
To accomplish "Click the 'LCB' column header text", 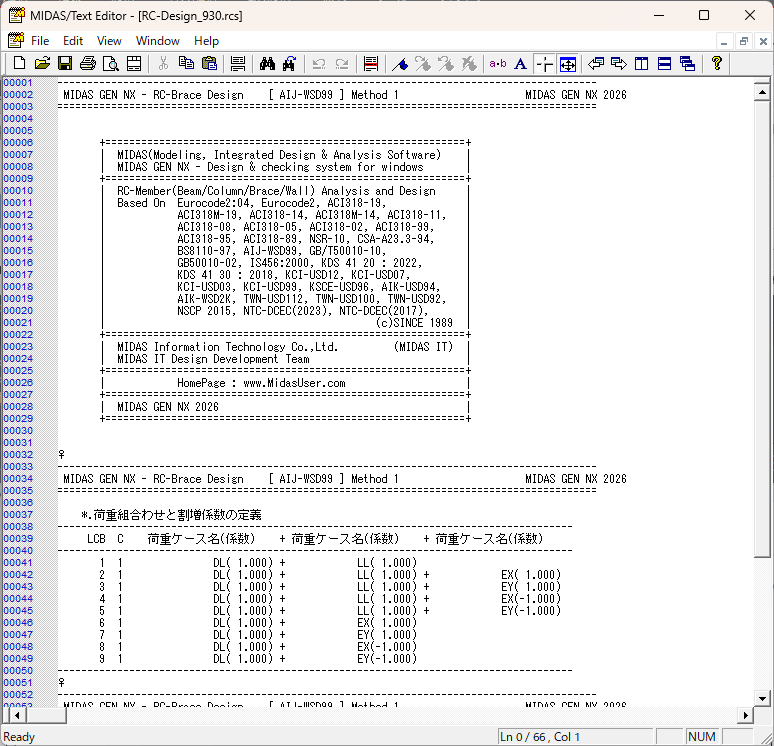I will pyautogui.click(x=96, y=539).
